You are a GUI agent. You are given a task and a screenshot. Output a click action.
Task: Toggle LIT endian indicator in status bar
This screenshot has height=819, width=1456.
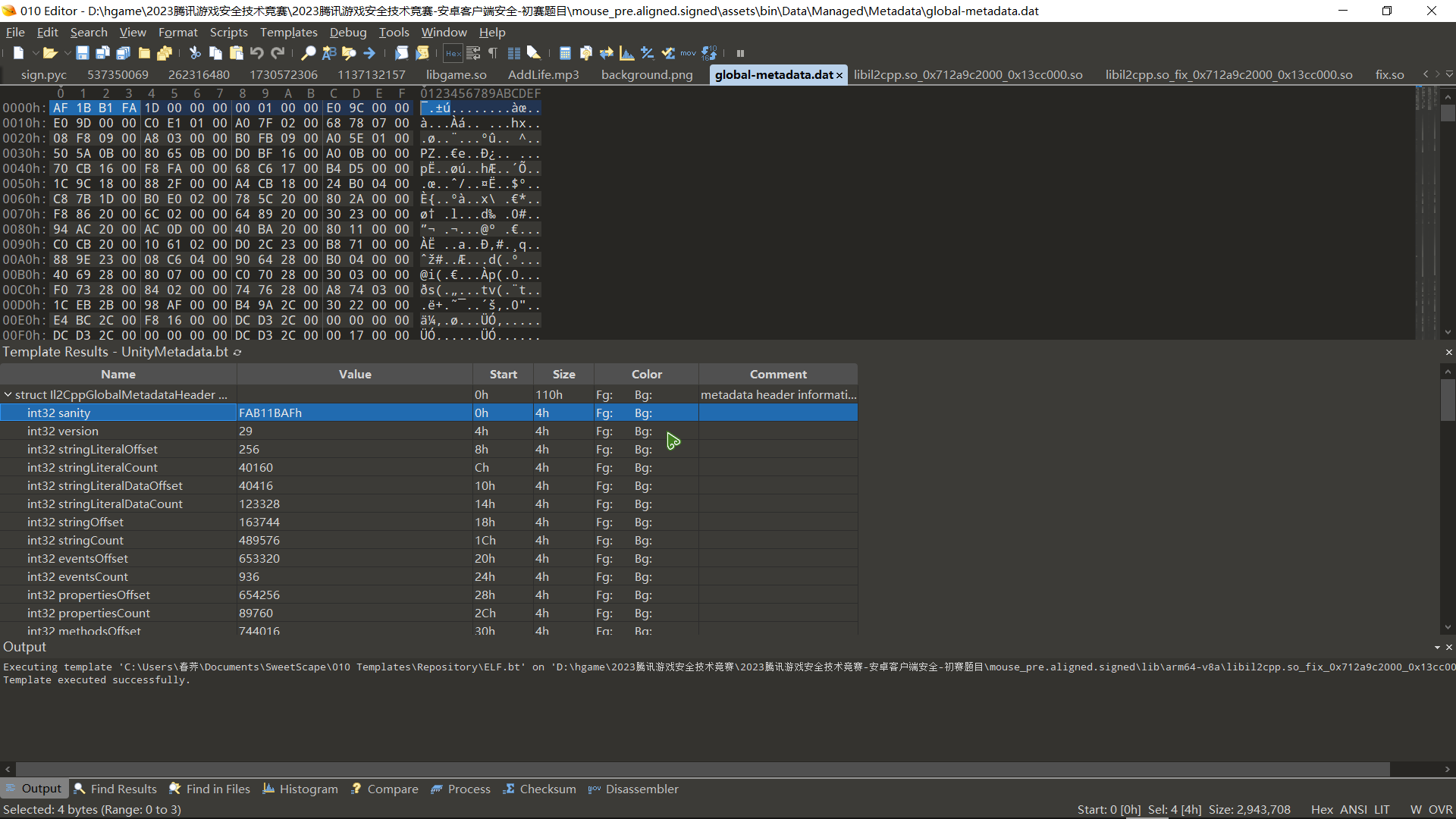pyautogui.click(x=1382, y=809)
